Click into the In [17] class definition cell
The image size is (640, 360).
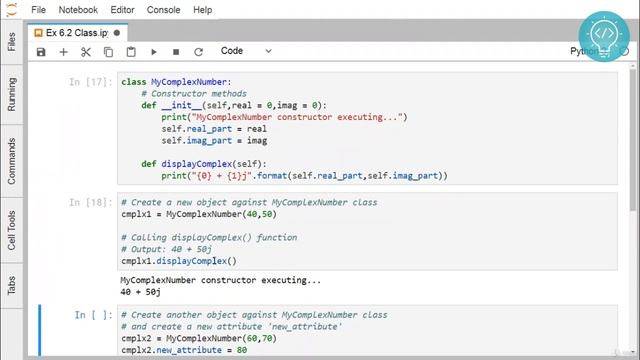pyautogui.click(x=367, y=129)
